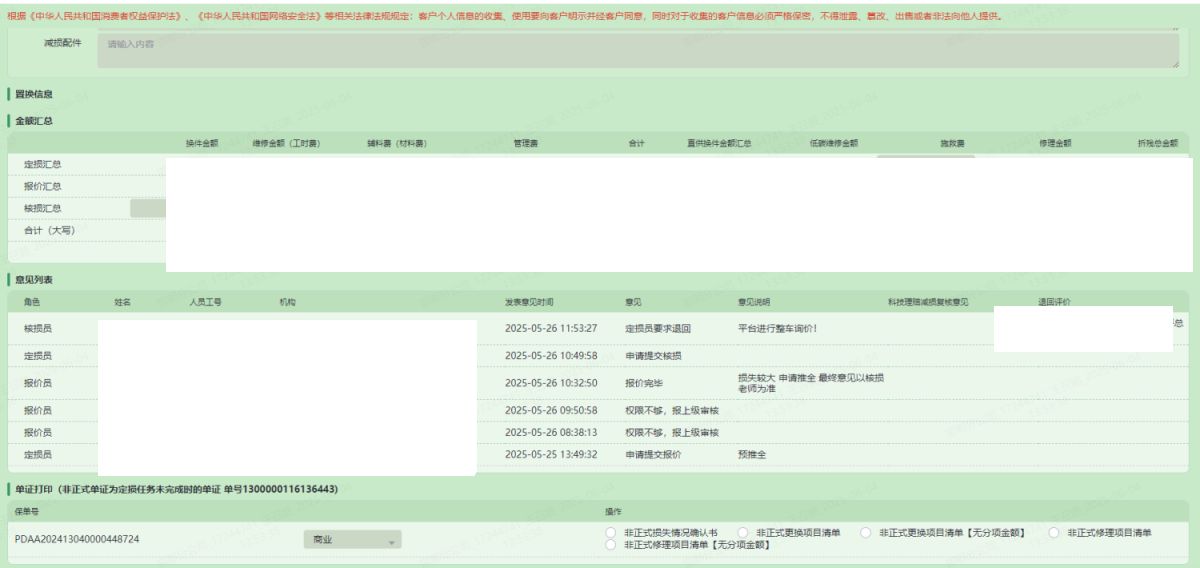Click the 意见列表 section title
The image size is (1200, 568).
[34, 277]
